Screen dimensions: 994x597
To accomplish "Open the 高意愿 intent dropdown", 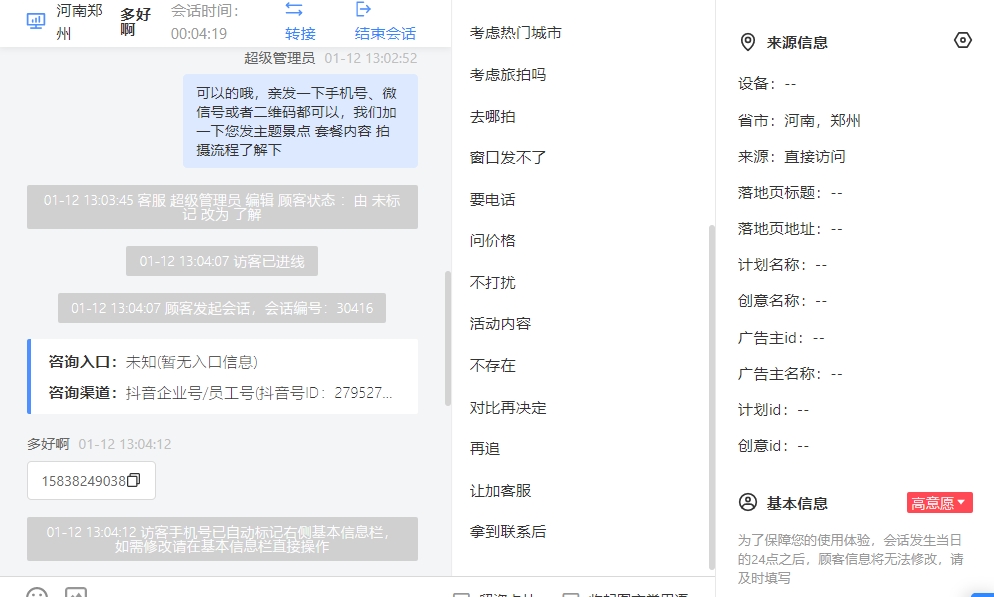I will (939, 503).
